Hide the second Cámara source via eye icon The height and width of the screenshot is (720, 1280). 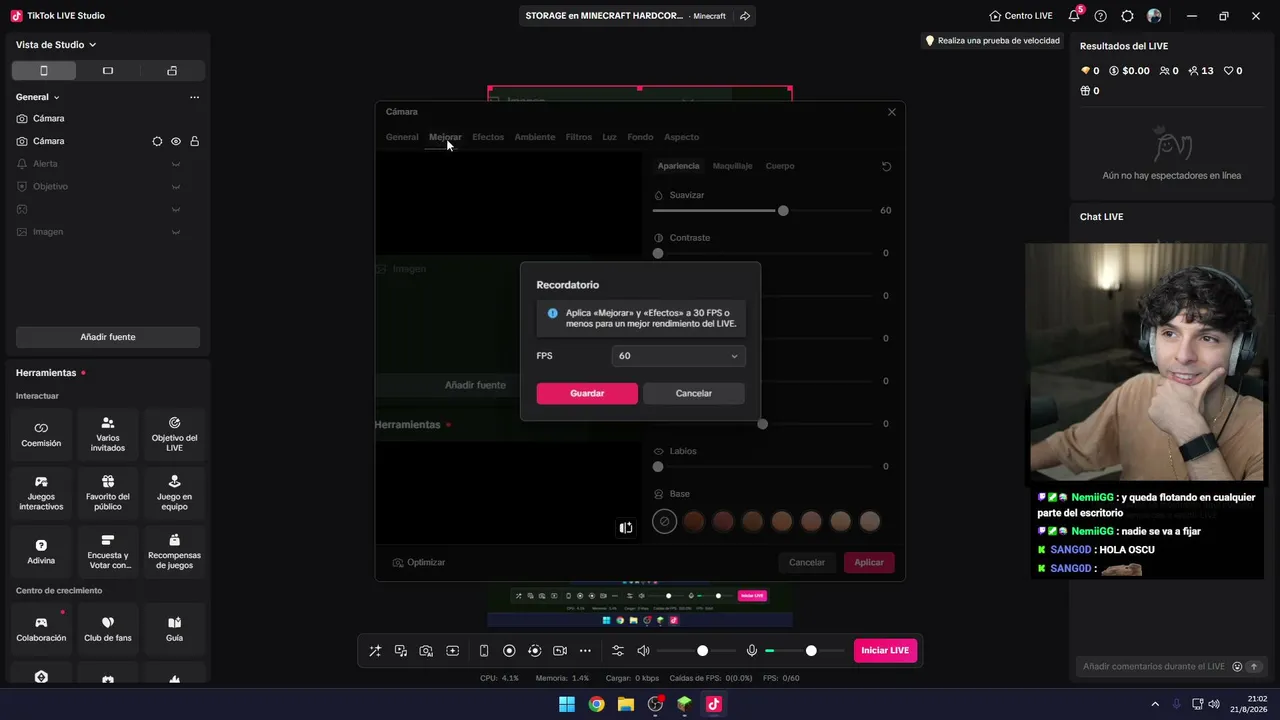pos(176,141)
